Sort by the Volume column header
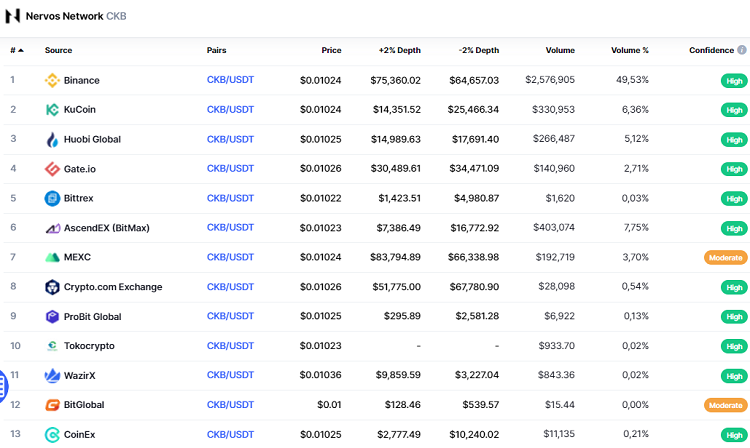Screen dimensions: 750x448 tap(560, 50)
